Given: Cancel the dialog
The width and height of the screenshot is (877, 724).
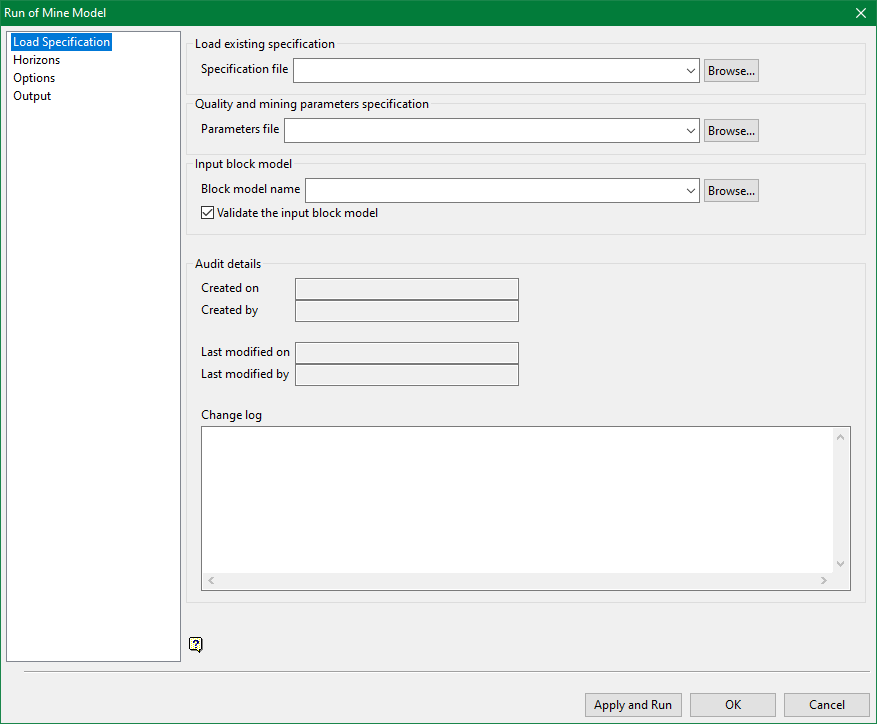Looking at the screenshot, I should (x=827, y=705).
